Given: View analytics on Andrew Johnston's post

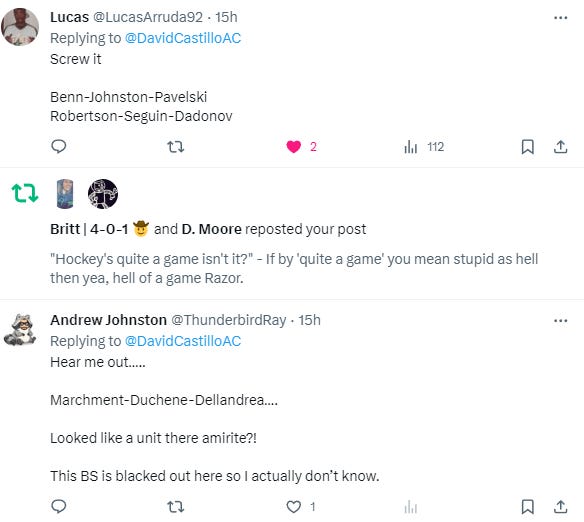Looking at the screenshot, I should coord(410,507).
